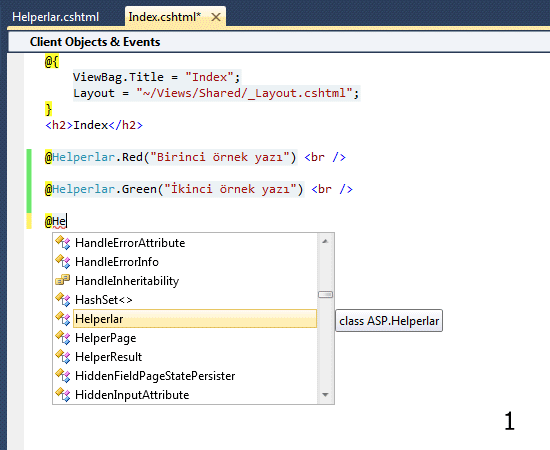This screenshot has width=550, height=450.
Task: Click the IntelliSense scrollbar thumb
Action: tap(325, 295)
